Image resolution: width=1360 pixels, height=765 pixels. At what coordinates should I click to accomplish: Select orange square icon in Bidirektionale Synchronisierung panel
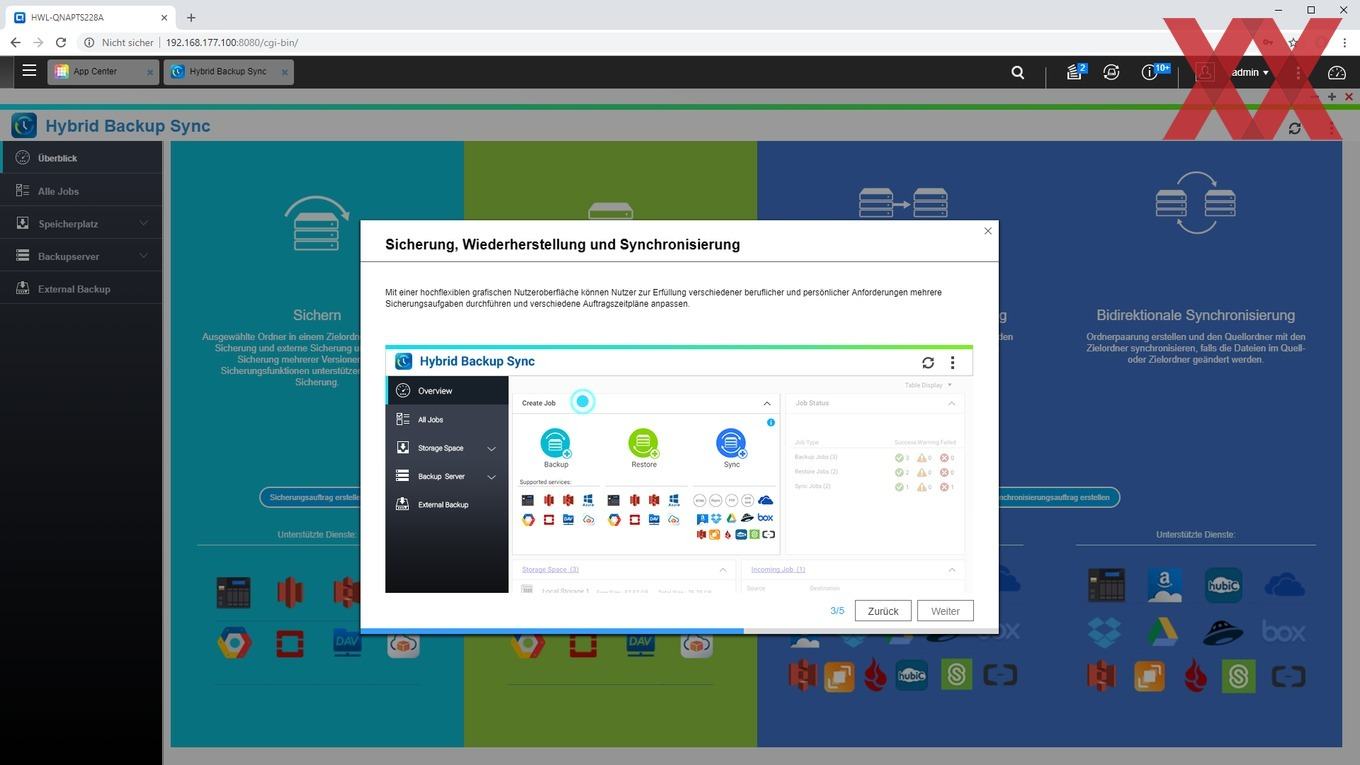tap(1149, 677)
